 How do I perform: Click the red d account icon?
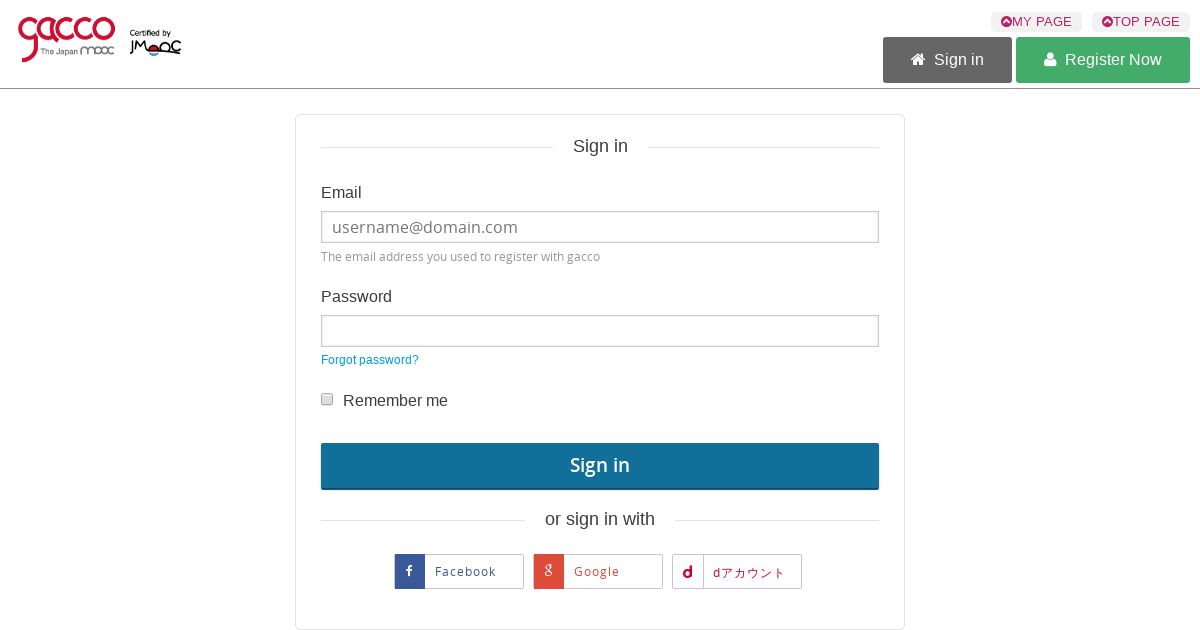[x=688, y=572]
